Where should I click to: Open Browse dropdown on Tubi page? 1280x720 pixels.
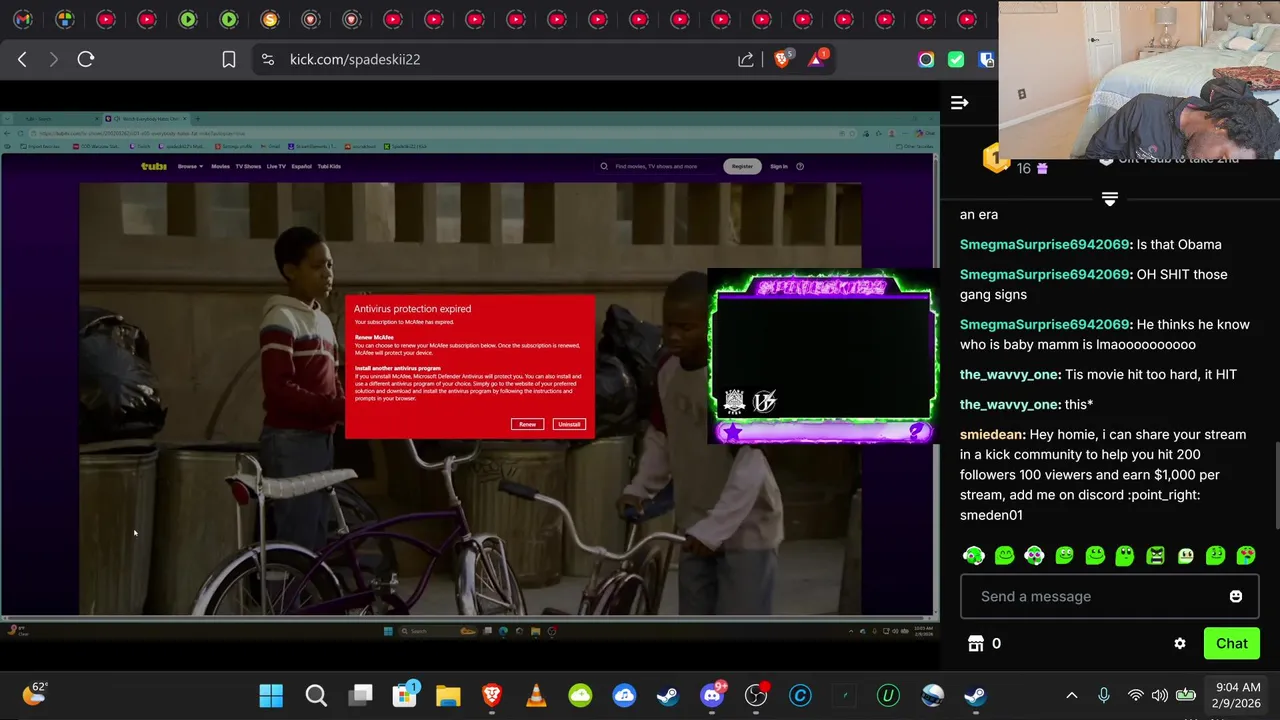click(x=190, y=166)
